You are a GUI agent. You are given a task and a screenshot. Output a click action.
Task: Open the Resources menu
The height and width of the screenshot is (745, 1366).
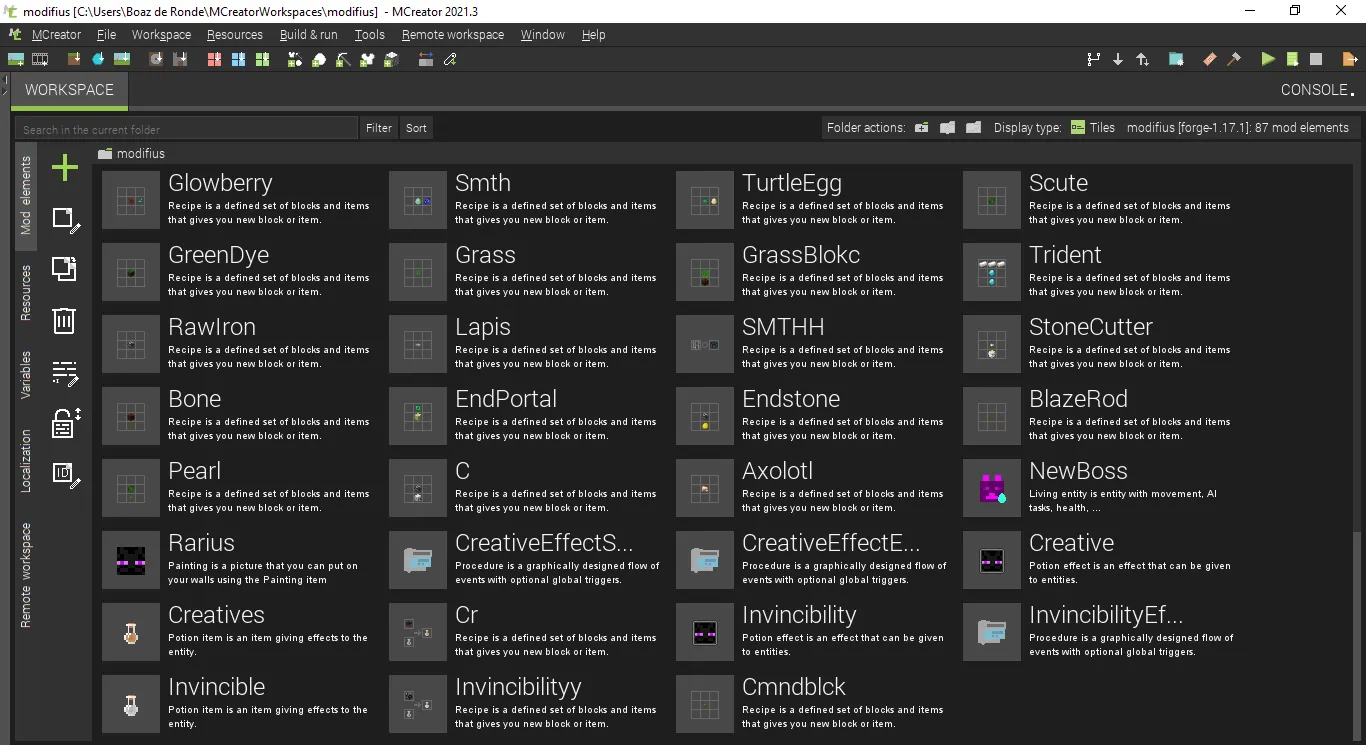click(x=235, y=34)
